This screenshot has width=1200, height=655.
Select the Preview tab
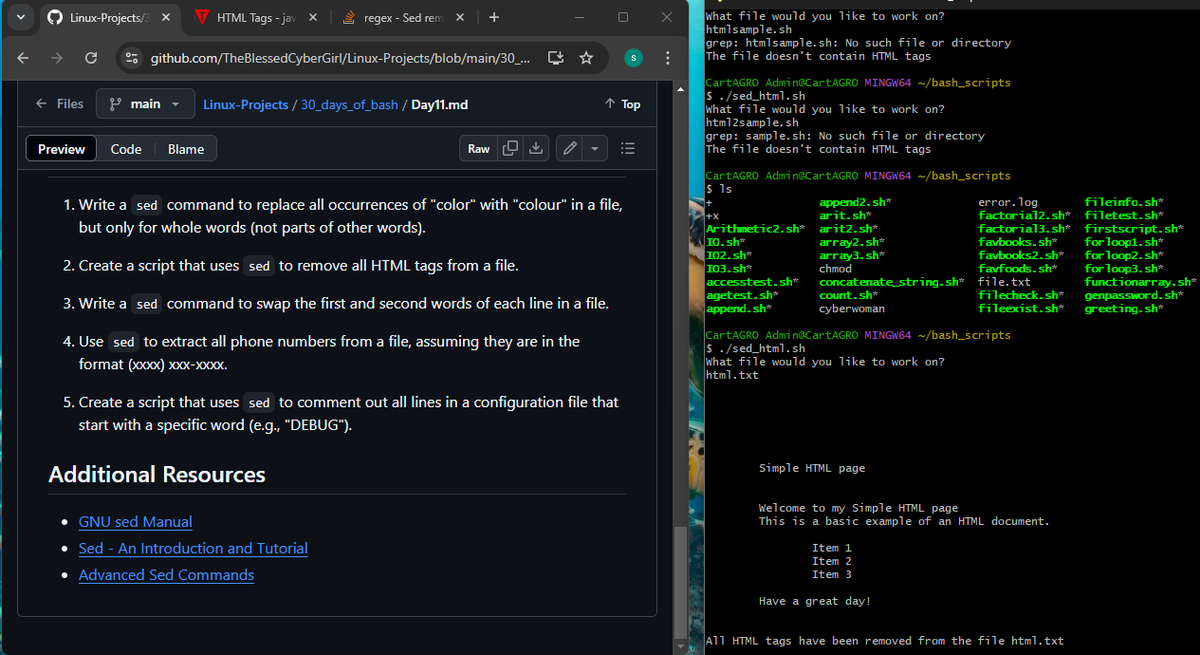click(x=60, y=147)
